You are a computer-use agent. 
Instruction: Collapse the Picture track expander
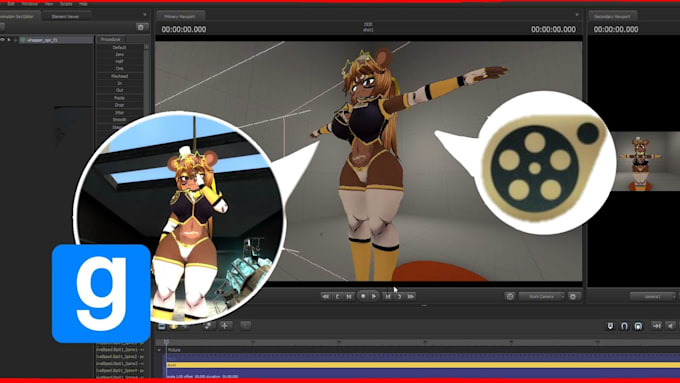click(x=159, y=350)
